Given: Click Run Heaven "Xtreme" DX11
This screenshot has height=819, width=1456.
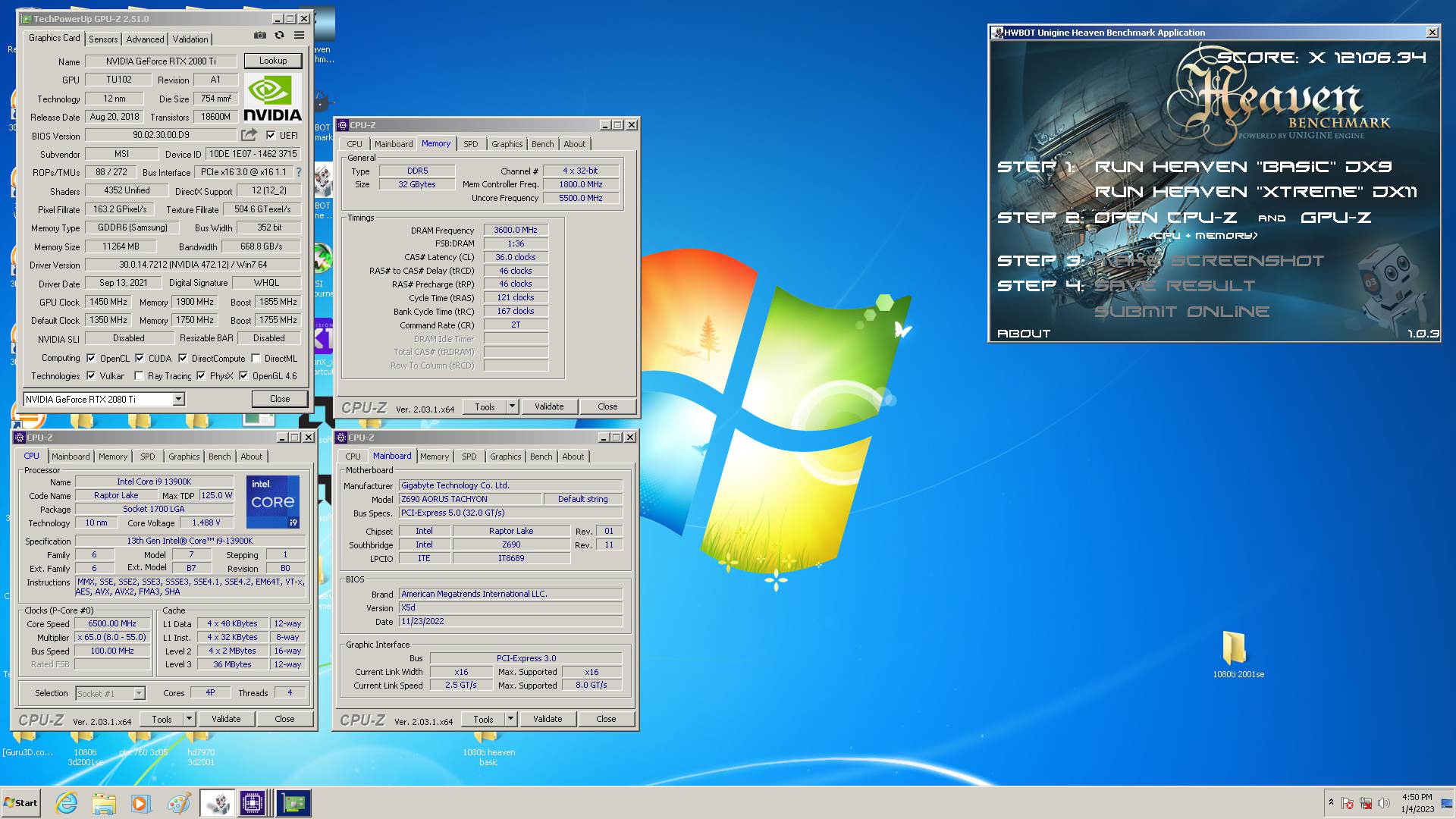Looking at the screenshot, I should coord(1256,192).
